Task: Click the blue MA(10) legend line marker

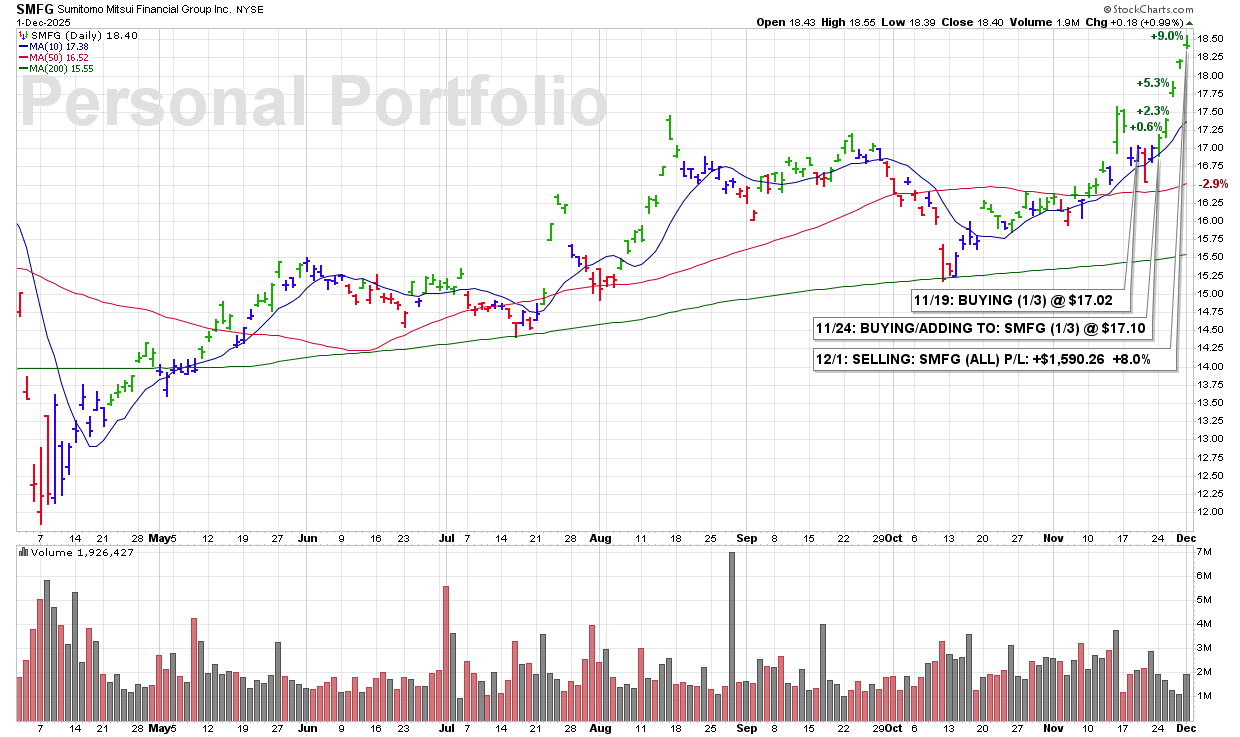Action: tap(22, 46)
